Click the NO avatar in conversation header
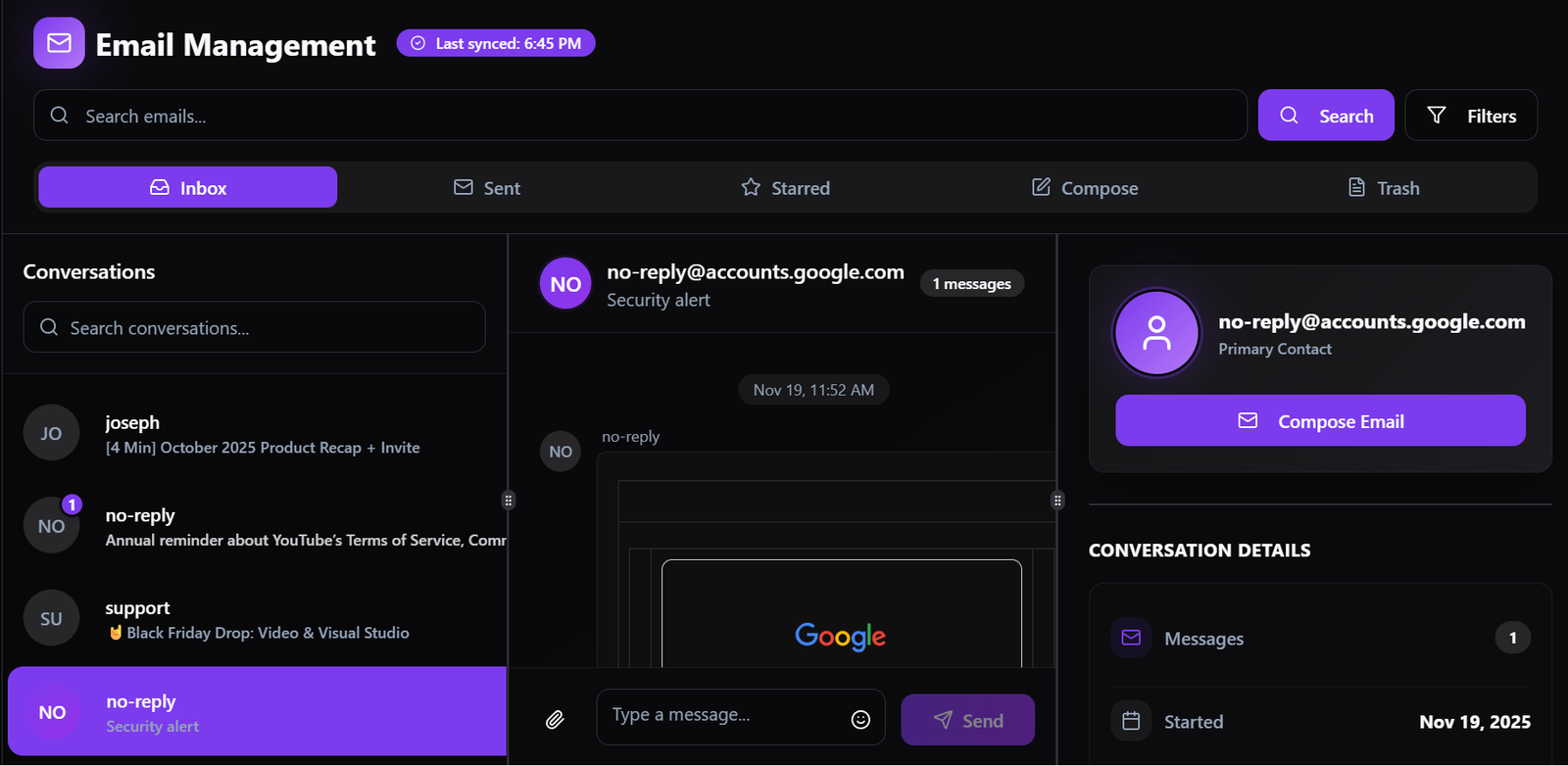Image resolution: width=1568 pixels, height=766 pixels. pos(565,284)
